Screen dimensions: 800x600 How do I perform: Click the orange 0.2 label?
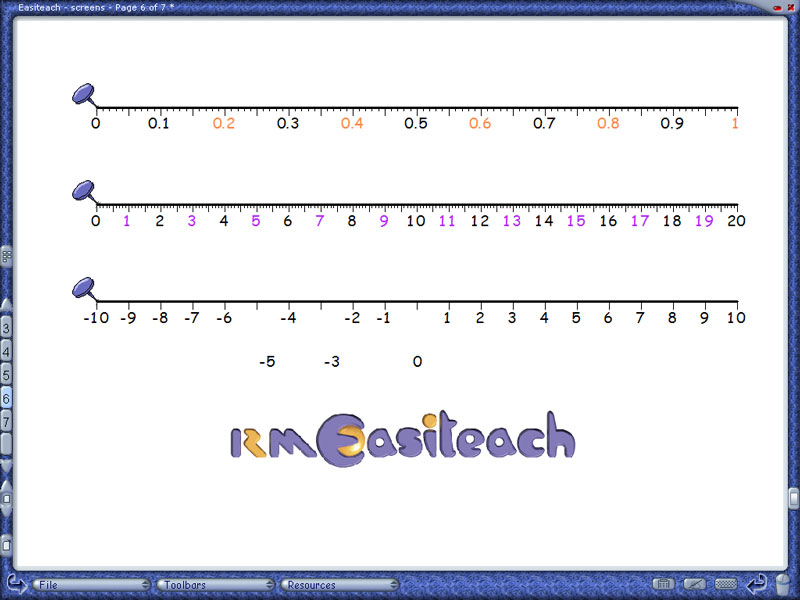224,123
